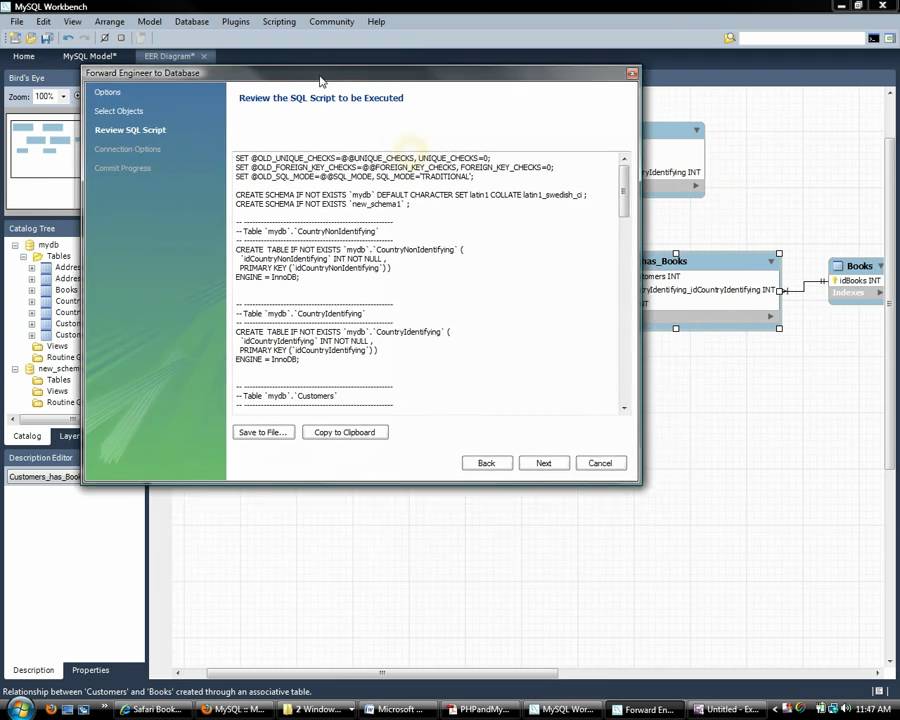This screenshot has width=900, height=720.
Task: Click the toolbar search input field
Action: 802,38
